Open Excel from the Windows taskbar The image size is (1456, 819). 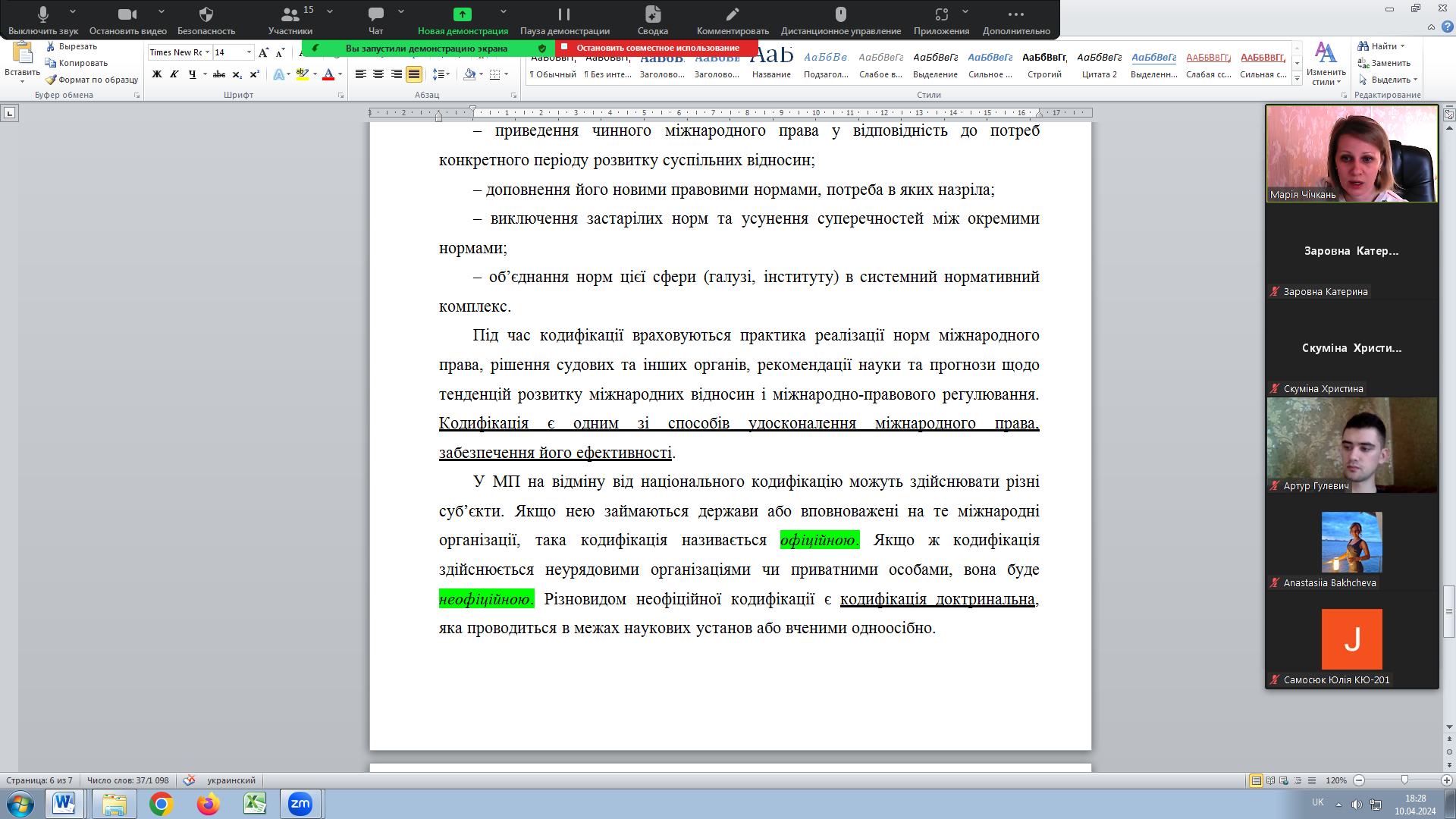(254, 804)
